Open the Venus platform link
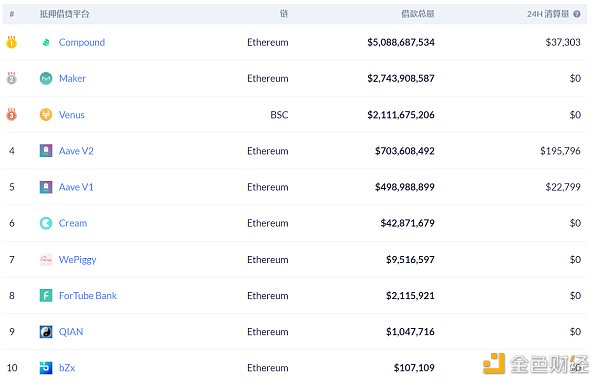Screen dimensions: 600x385 click(x=72, y=115)
